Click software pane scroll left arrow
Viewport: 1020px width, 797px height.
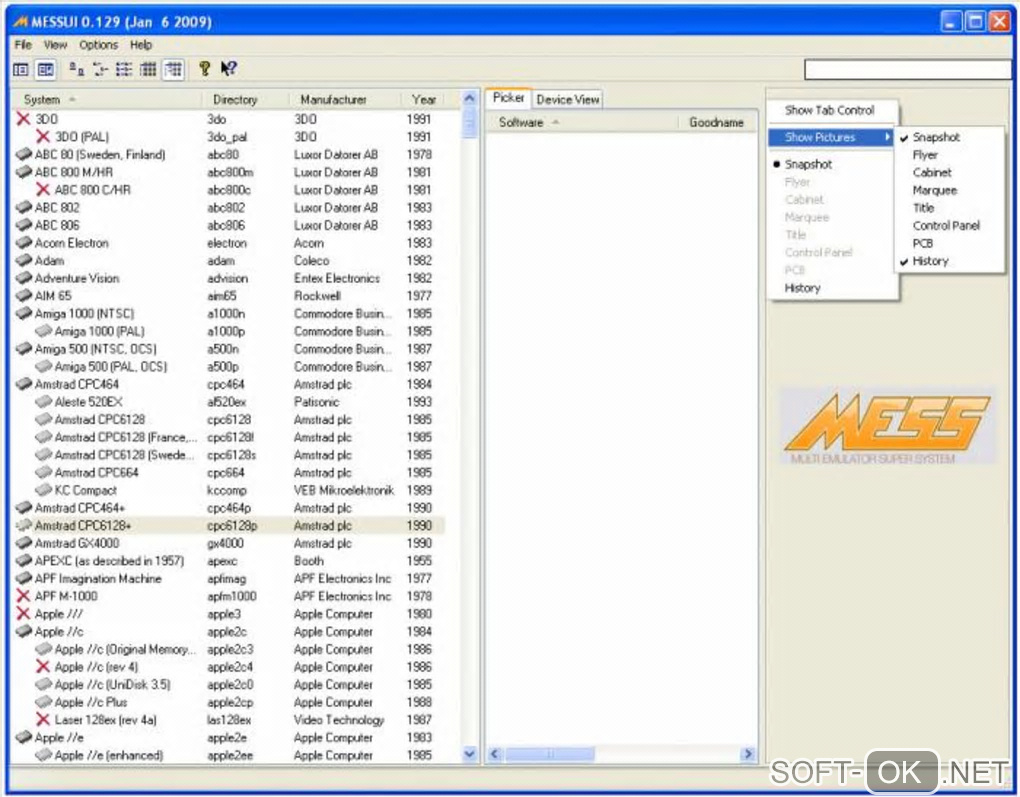click(494, 754)
